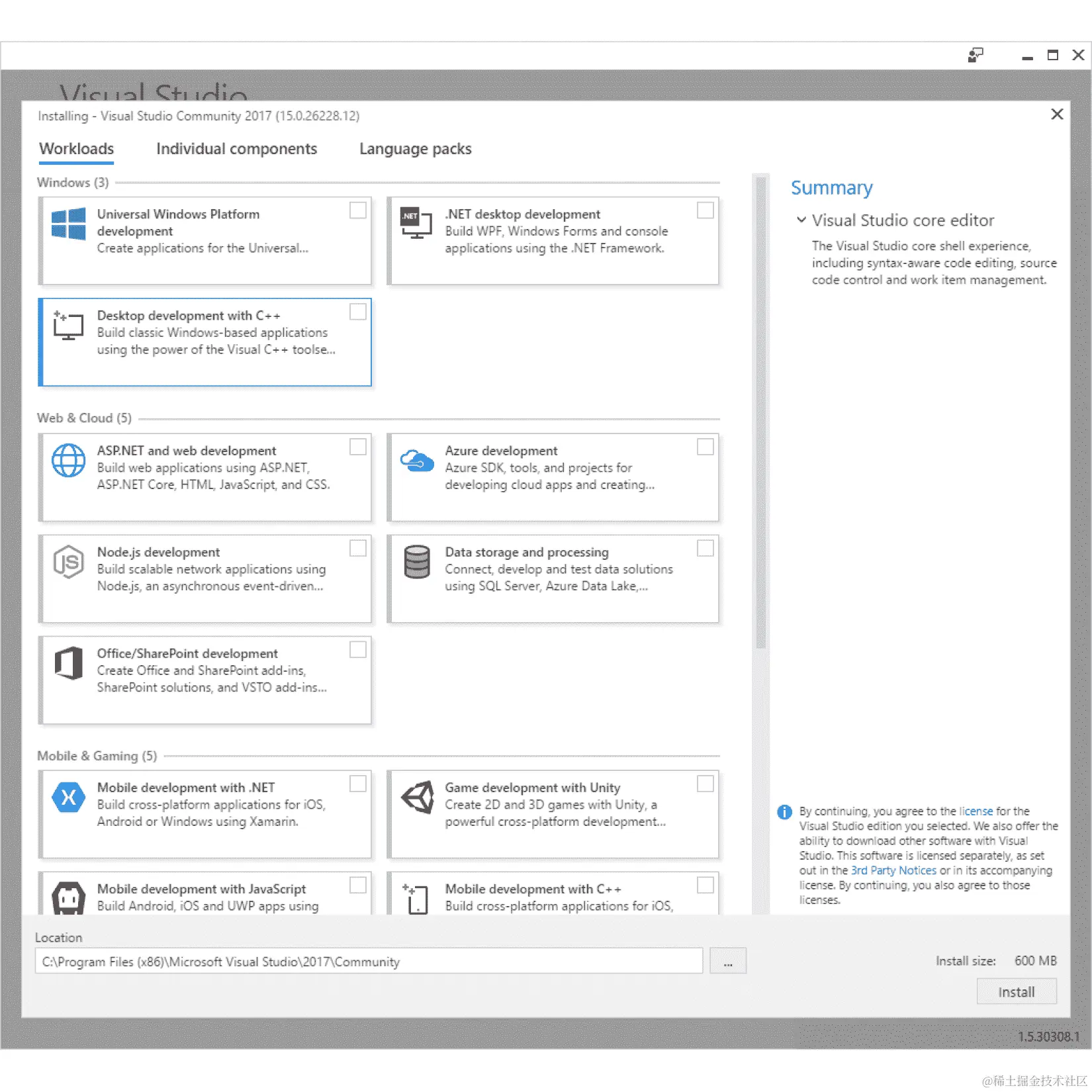Click the feedback icon in the title bar

(x=976, y=55)
